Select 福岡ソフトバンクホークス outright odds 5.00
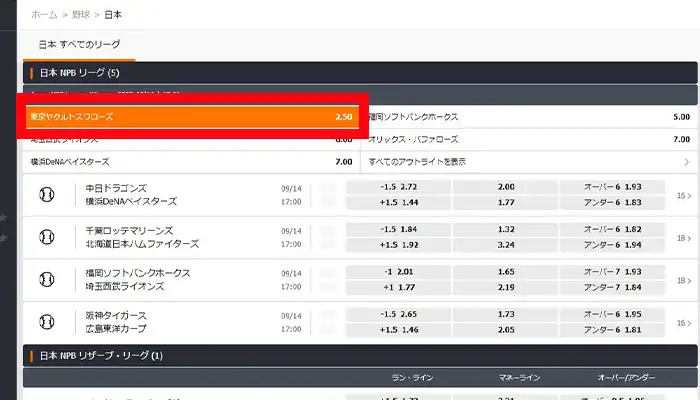700x400 pixels. click(531, 117)
